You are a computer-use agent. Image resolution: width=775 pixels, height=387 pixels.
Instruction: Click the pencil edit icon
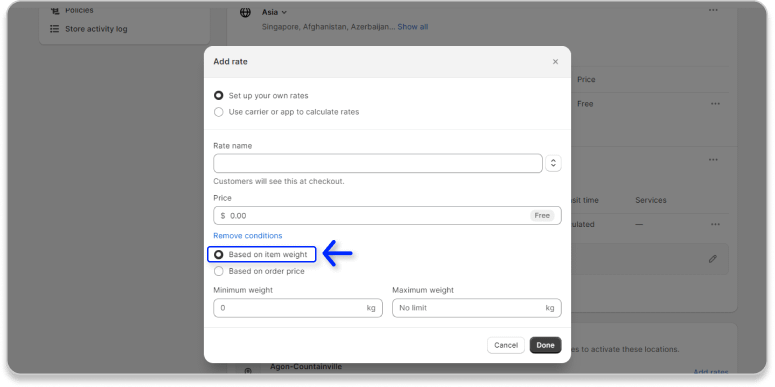pos(712,258)
